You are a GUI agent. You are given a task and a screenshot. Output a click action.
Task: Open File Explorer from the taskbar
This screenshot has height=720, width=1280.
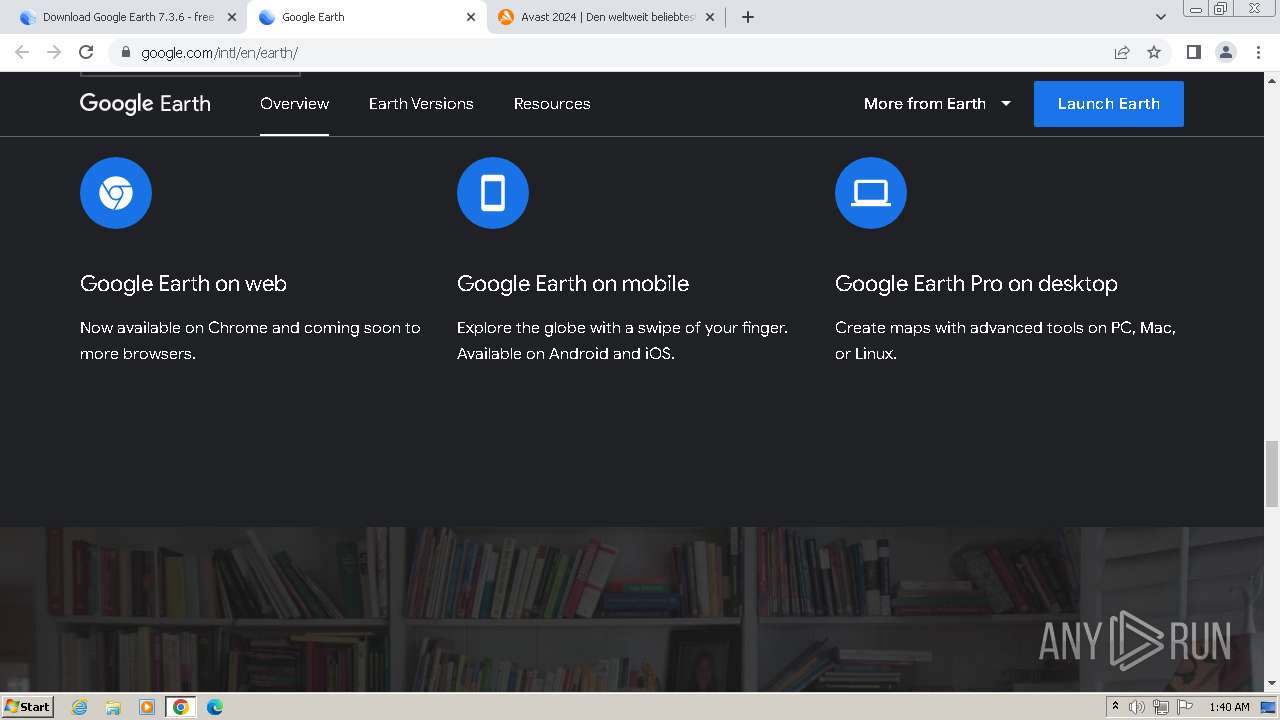tap(113, 707)
